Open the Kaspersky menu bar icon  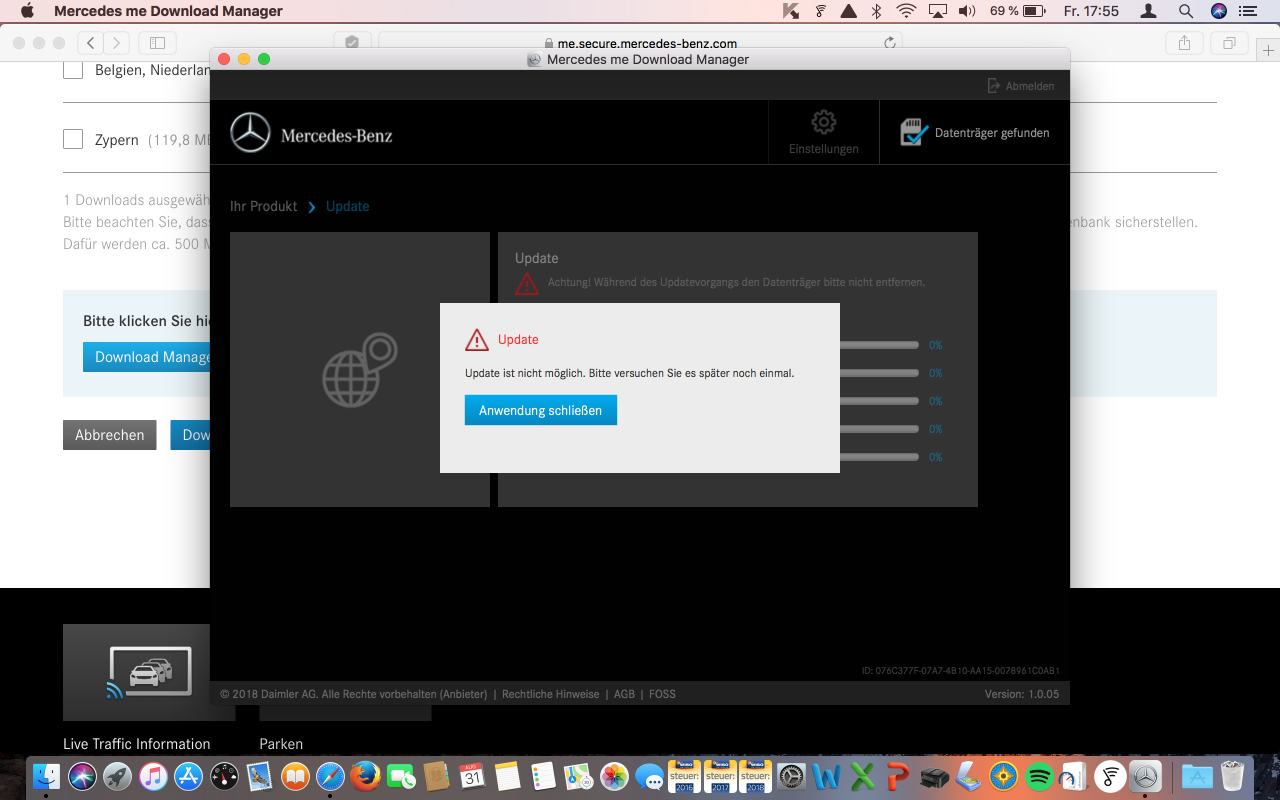pos(791,11)
